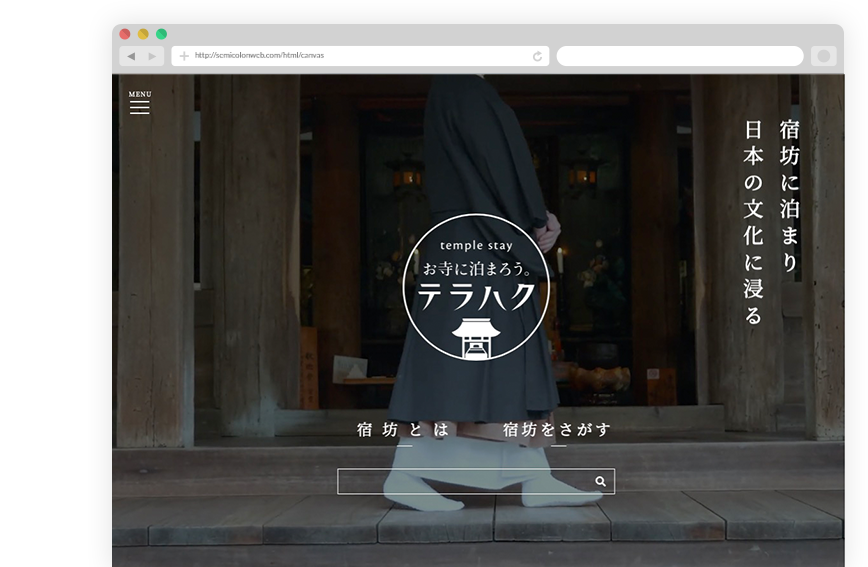Click the browser forward arrow

point(152,56)
